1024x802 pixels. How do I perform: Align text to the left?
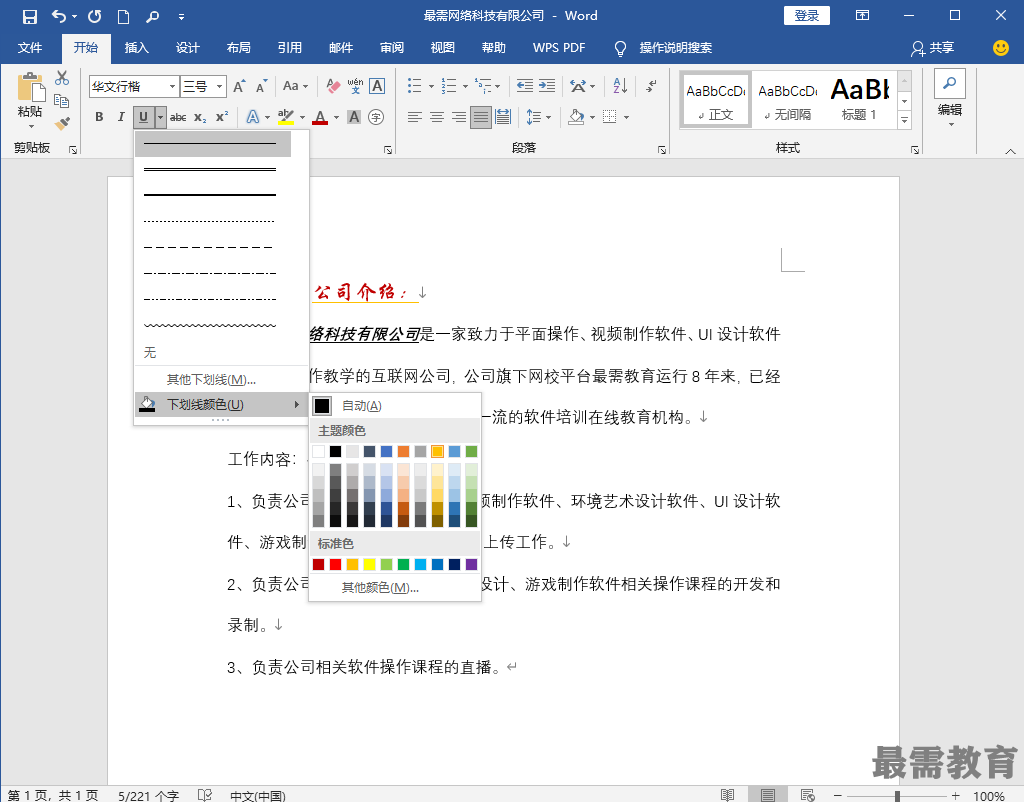tap(415, 117)
